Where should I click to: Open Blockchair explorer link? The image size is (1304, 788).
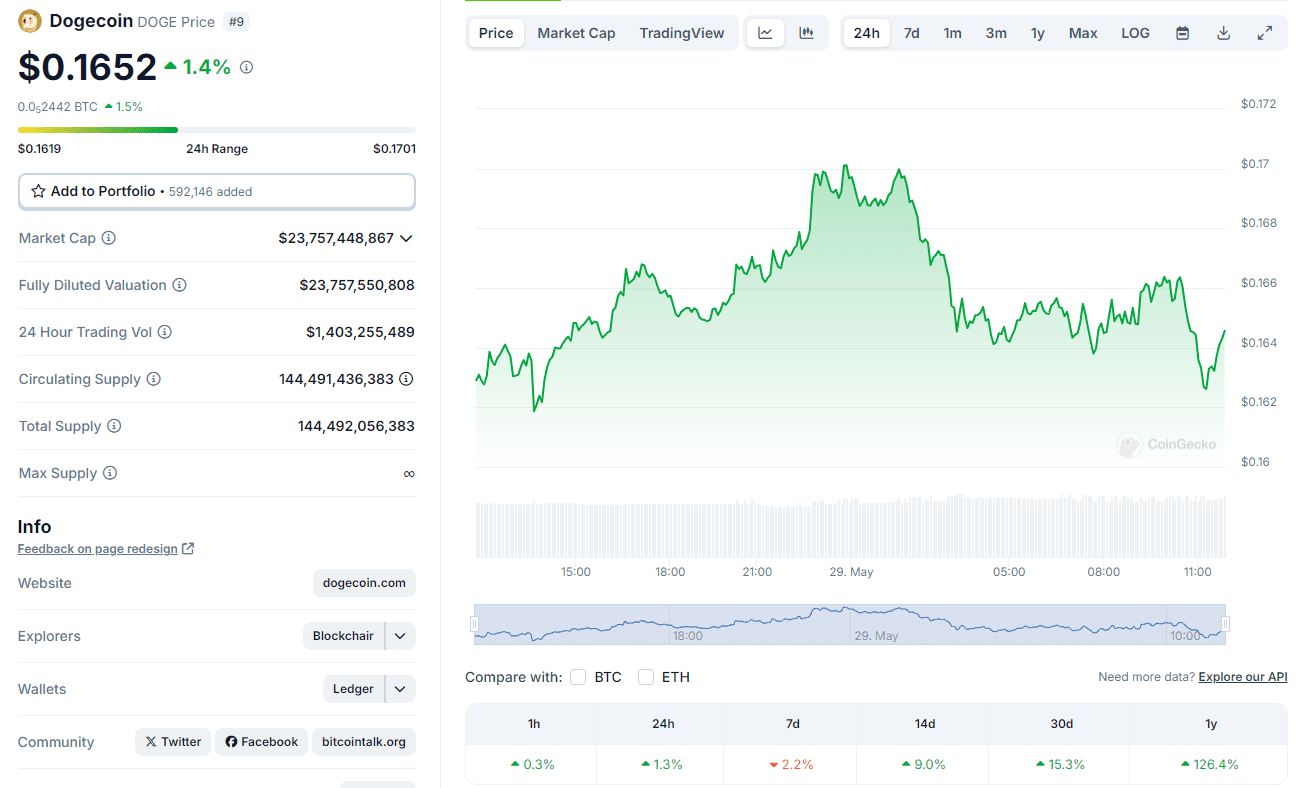(343, 636)
